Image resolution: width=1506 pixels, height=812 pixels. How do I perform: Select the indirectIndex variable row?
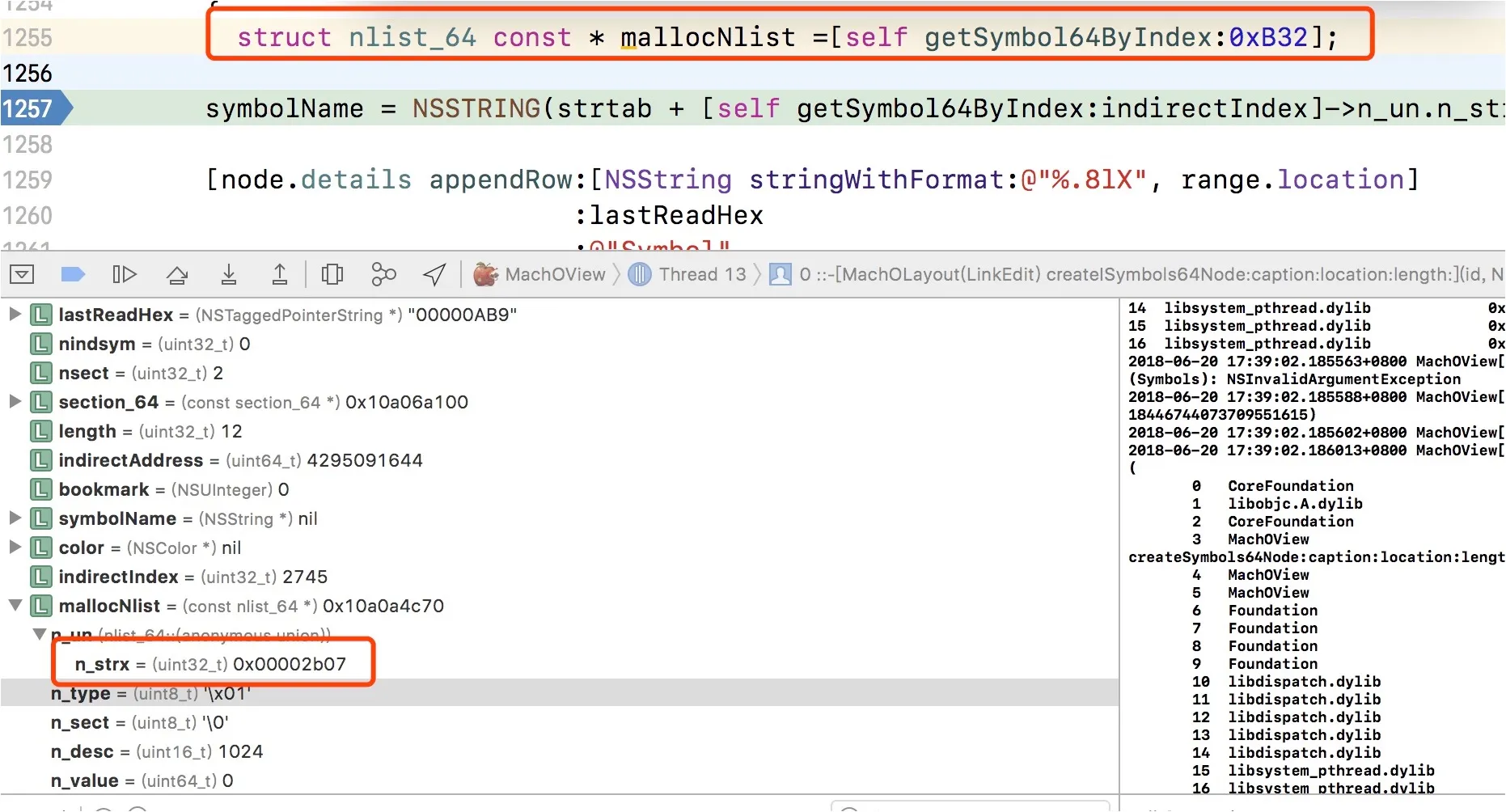(560, 577)
